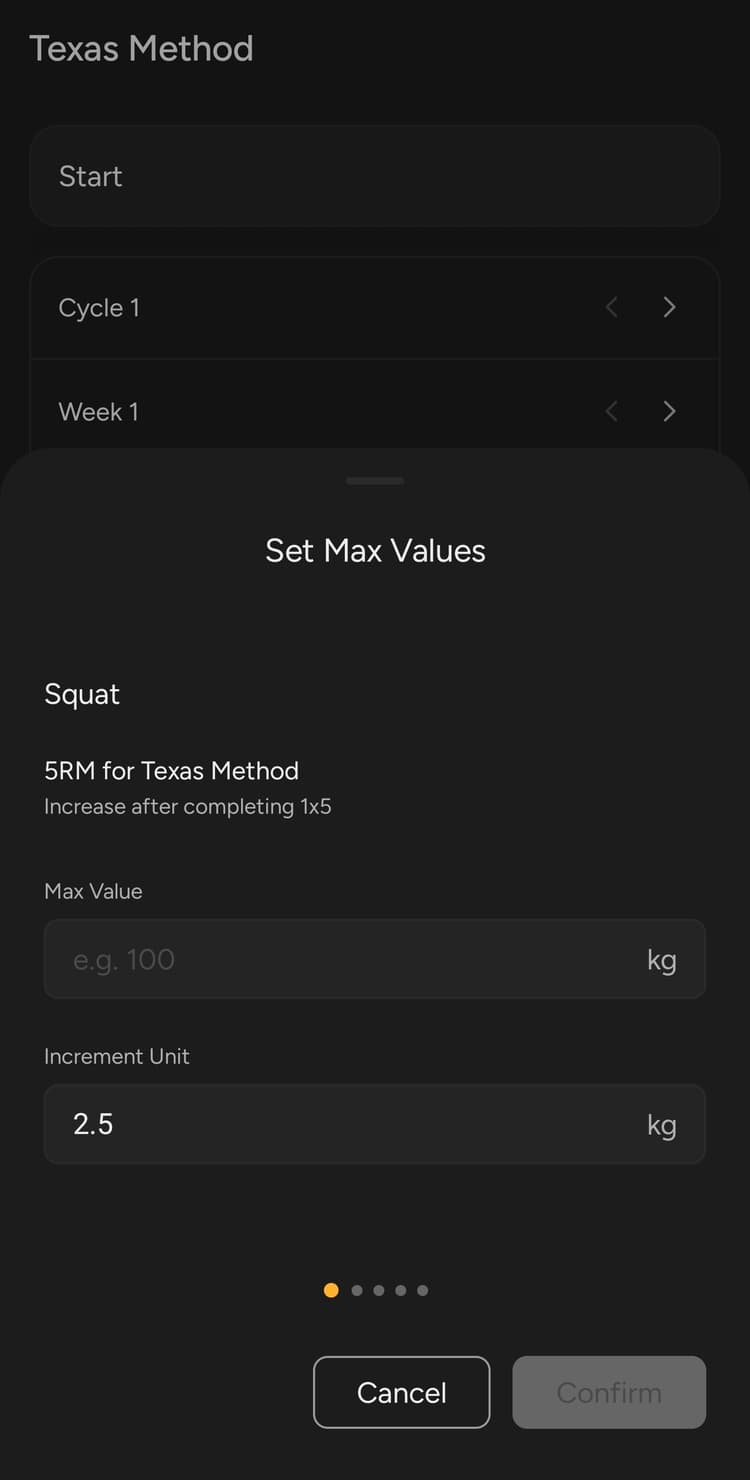Edit the Increment Unit field showing 2.5
This screenshot has width=750, height=1480.
point(340,1124)
